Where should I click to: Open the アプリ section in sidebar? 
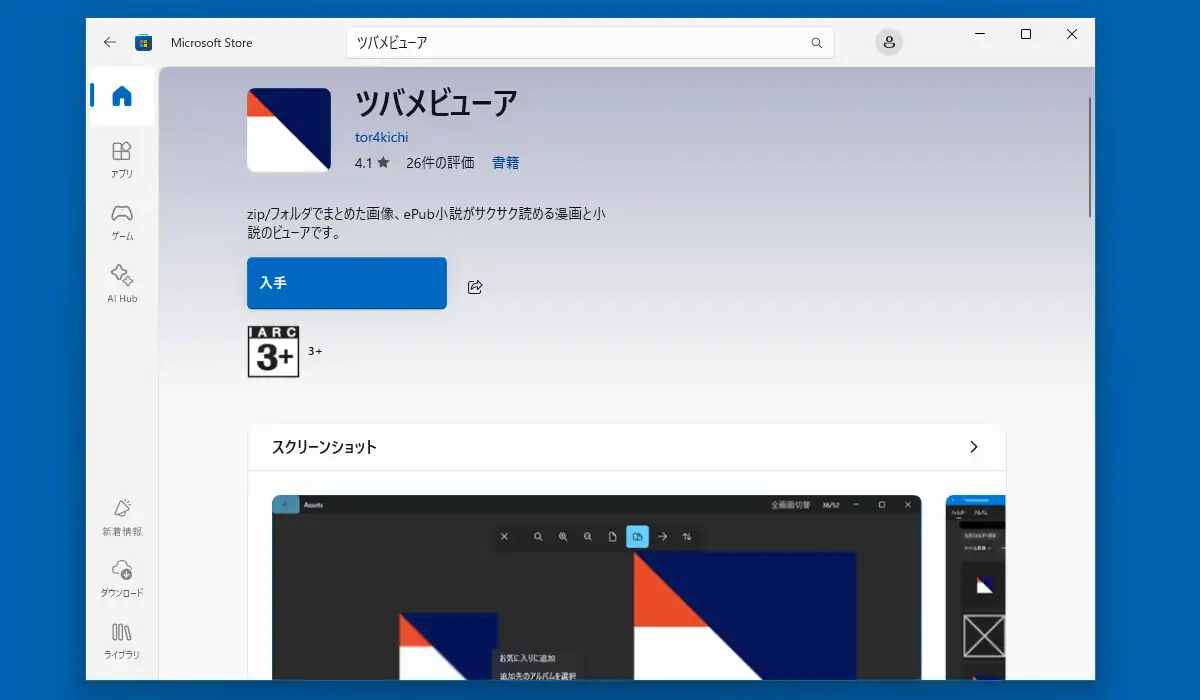[122, 160]
